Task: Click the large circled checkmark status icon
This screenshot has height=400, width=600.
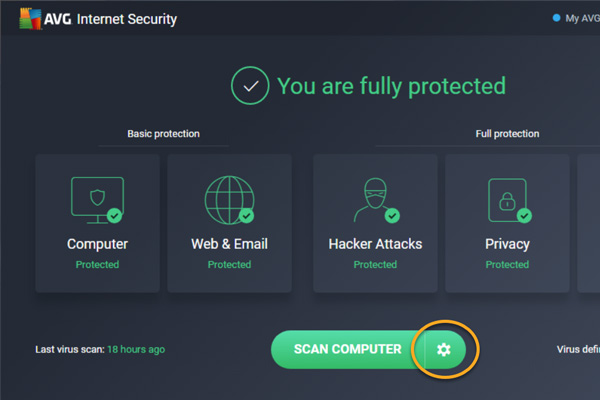Action: (x=250, y=85)
